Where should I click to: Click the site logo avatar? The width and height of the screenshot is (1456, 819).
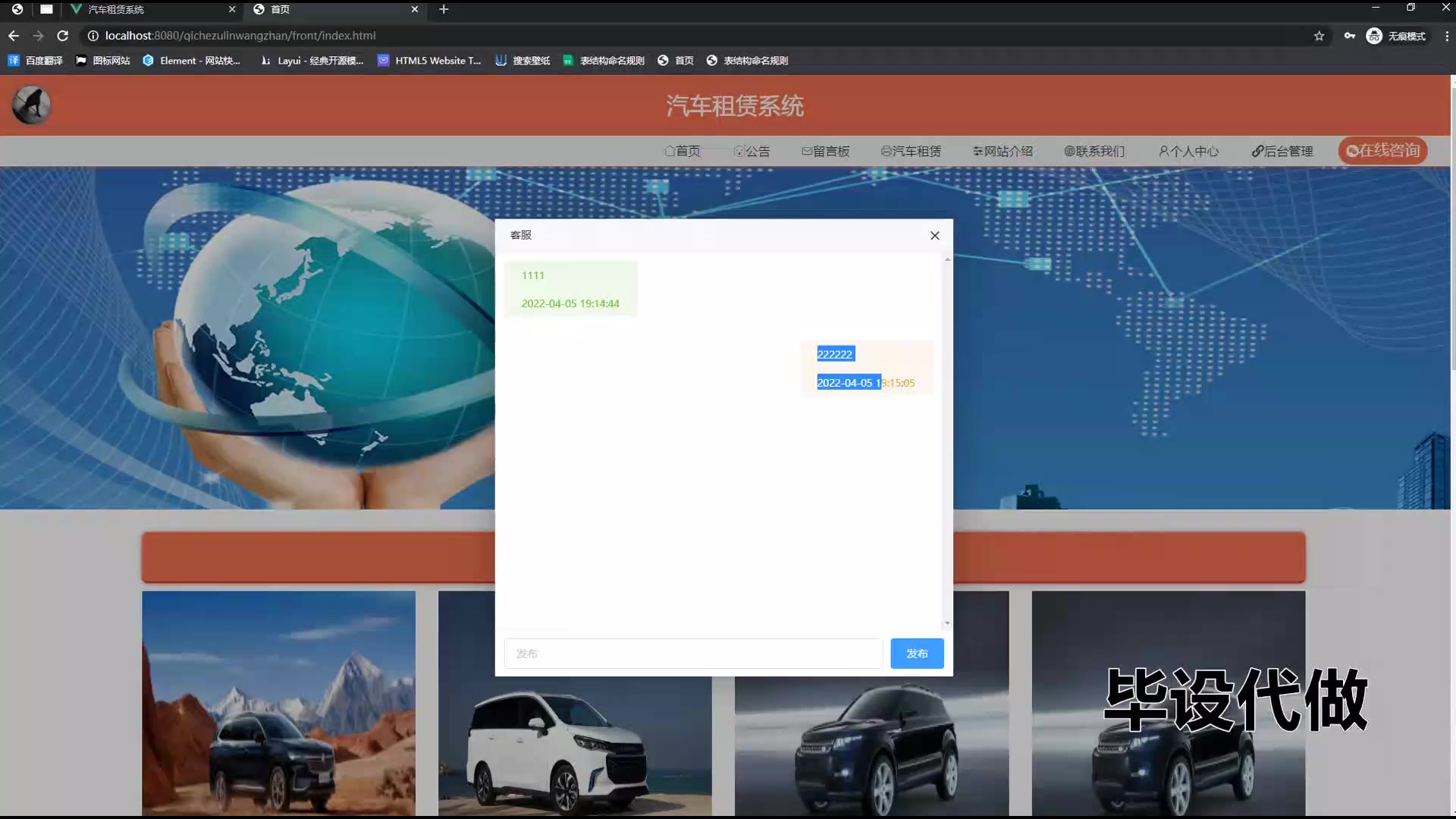[x=31, y=105]
